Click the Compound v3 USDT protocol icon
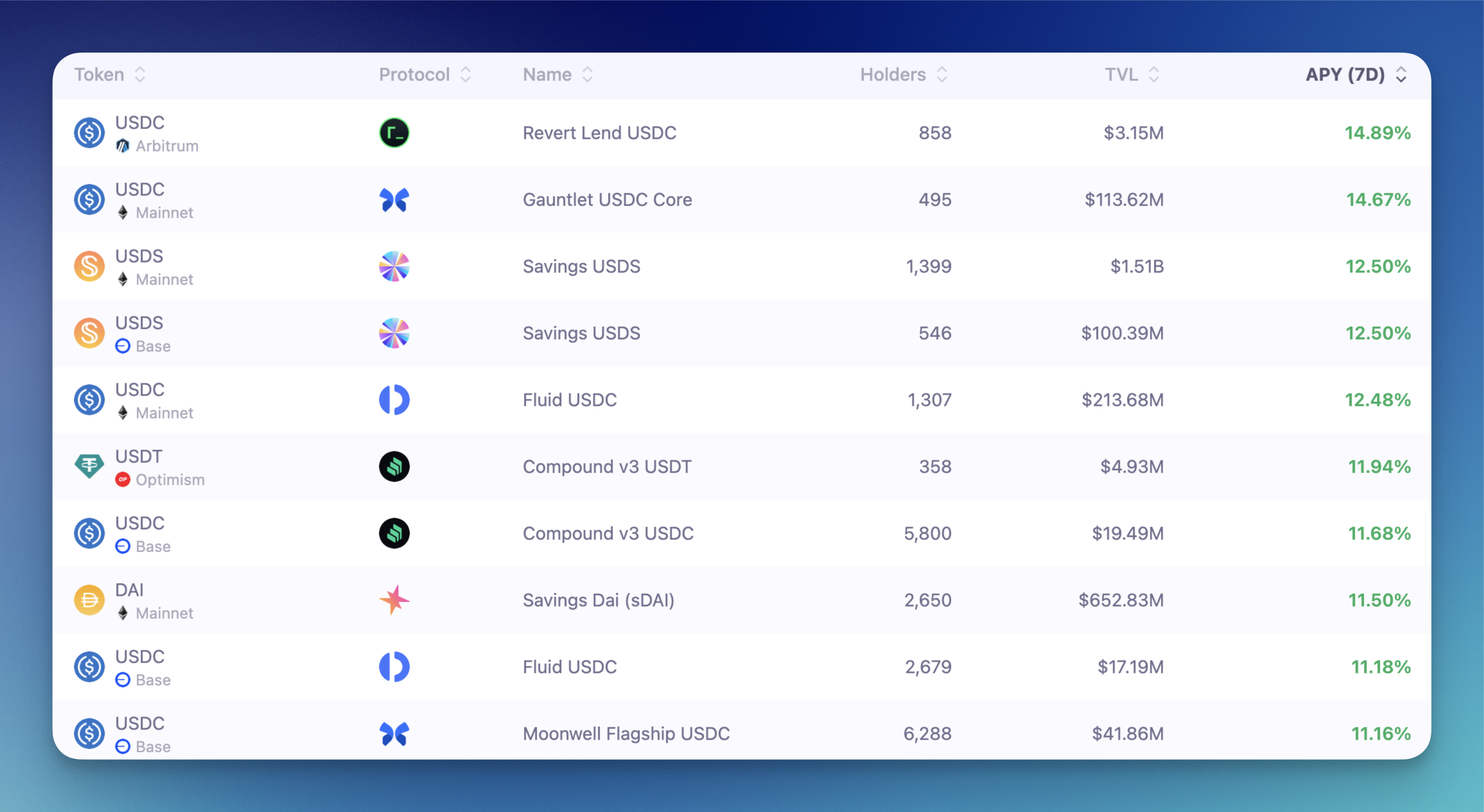This screenshot has height=812, width=1484. [394, 467]
